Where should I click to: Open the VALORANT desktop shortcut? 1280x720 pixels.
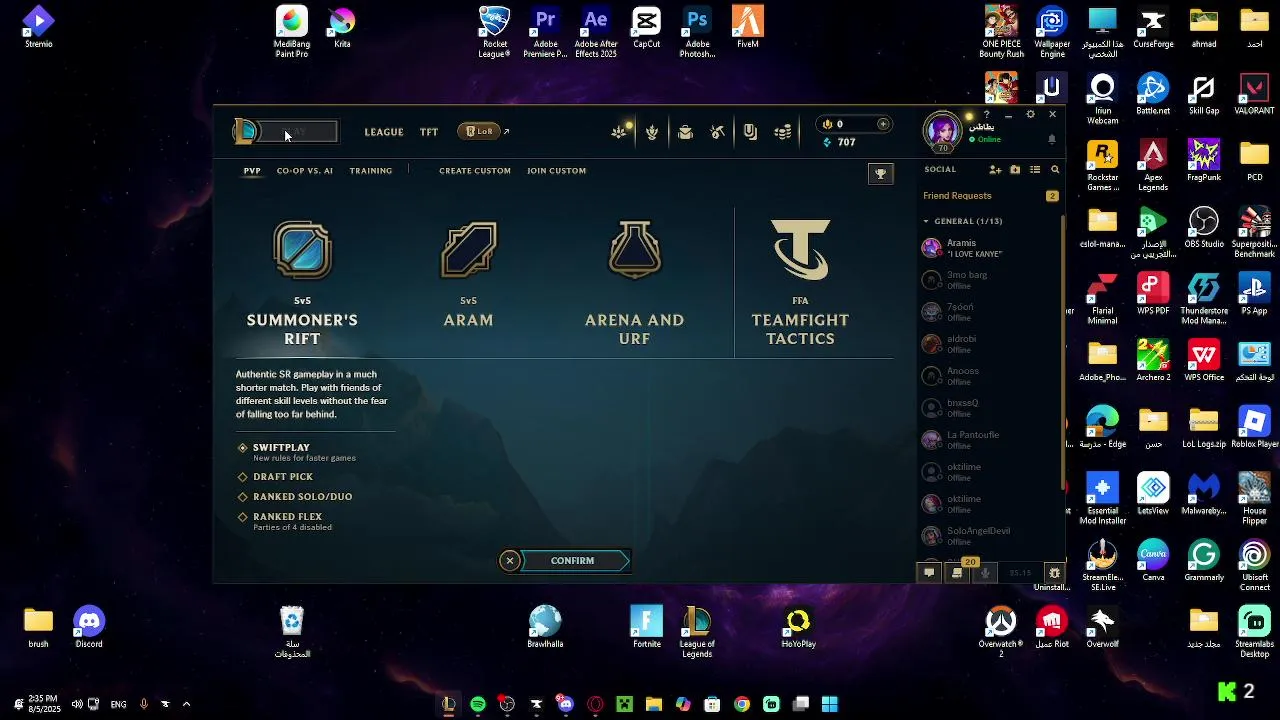[x=1254, y=94]
